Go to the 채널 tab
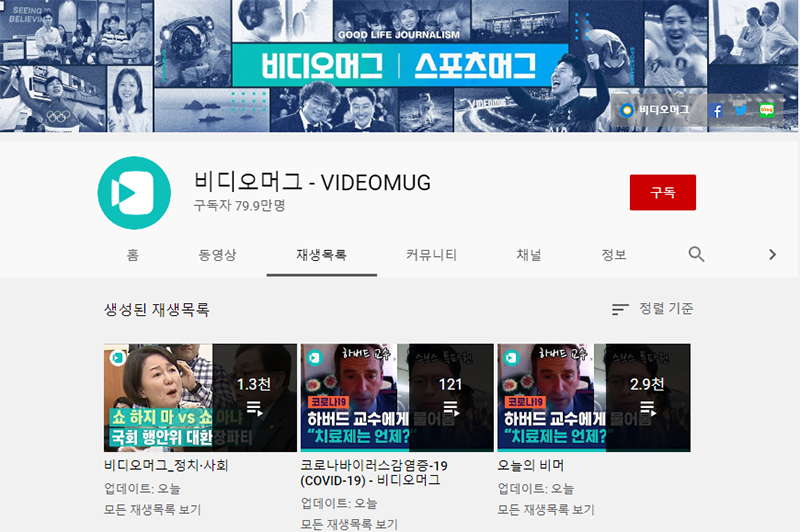The height and width of the screenshot is (532, 800). (x=529, y=255)
